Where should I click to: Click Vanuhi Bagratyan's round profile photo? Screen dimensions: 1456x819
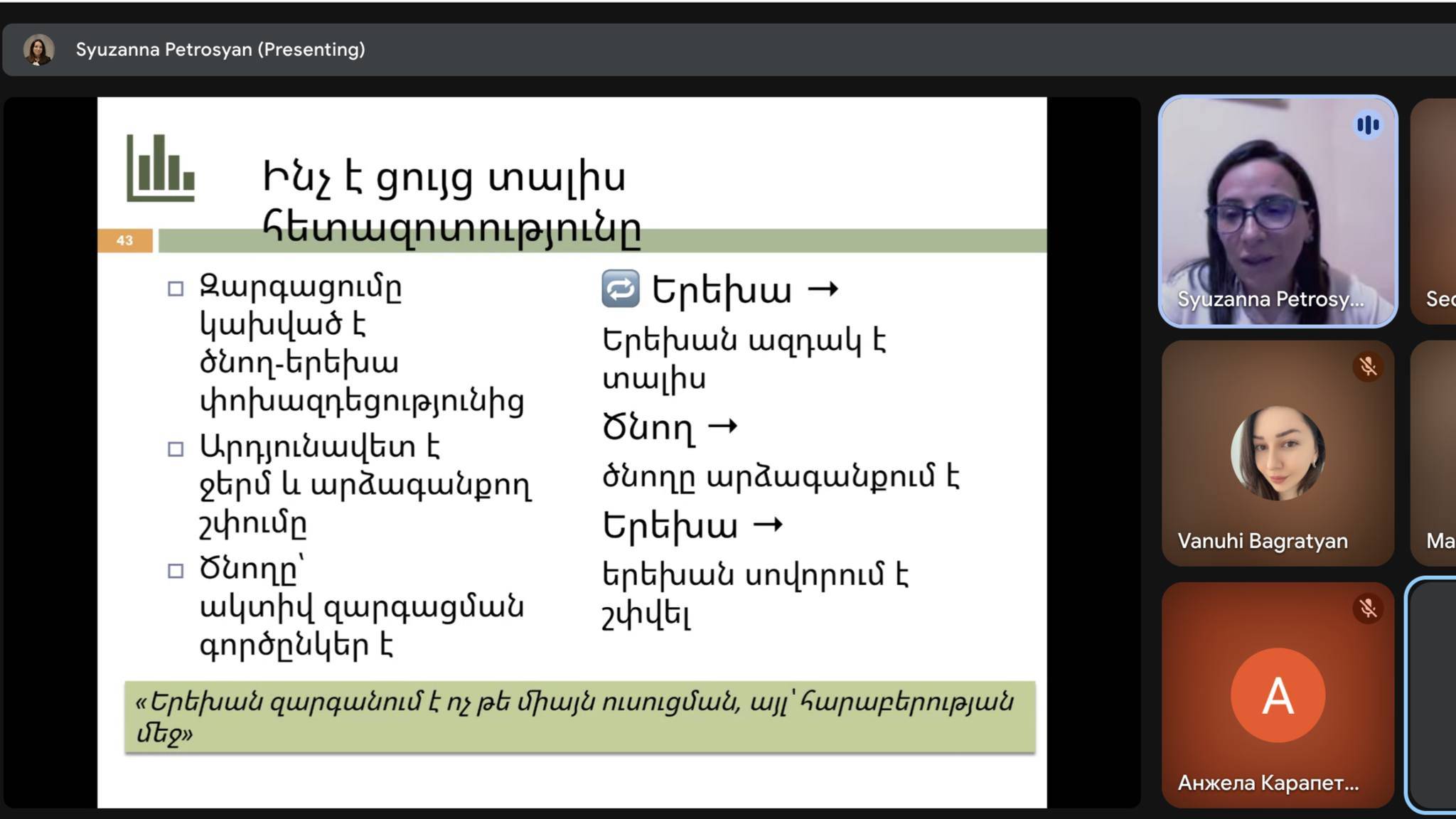1278,453
